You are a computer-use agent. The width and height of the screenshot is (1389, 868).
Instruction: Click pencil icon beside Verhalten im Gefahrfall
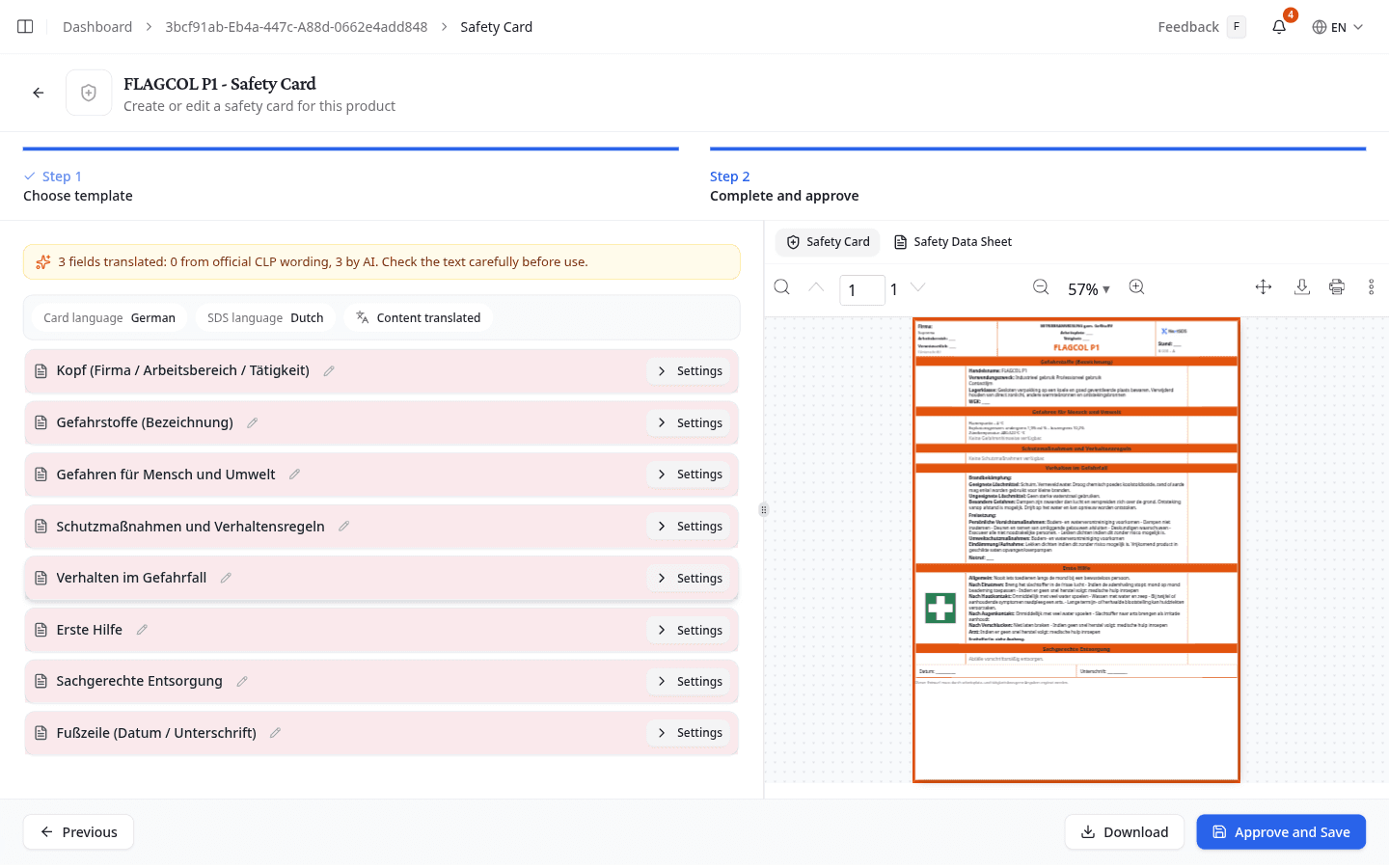[x=226, y=578]
